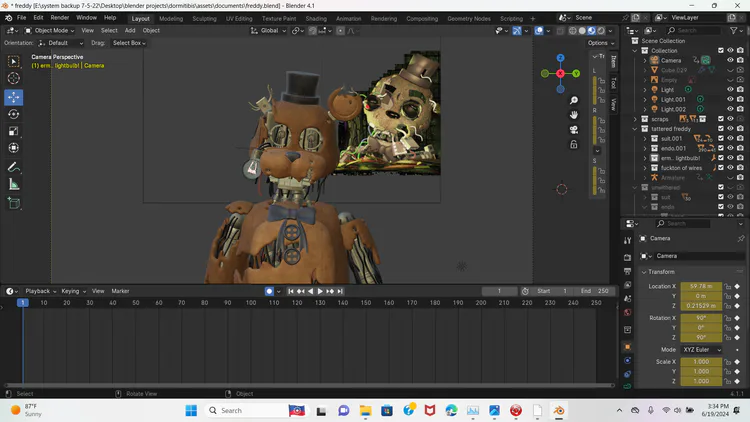The image size is (750, 422).
Task: Switch to solid viewport shading
Action: pyautogui.click(x=582, y=31)
